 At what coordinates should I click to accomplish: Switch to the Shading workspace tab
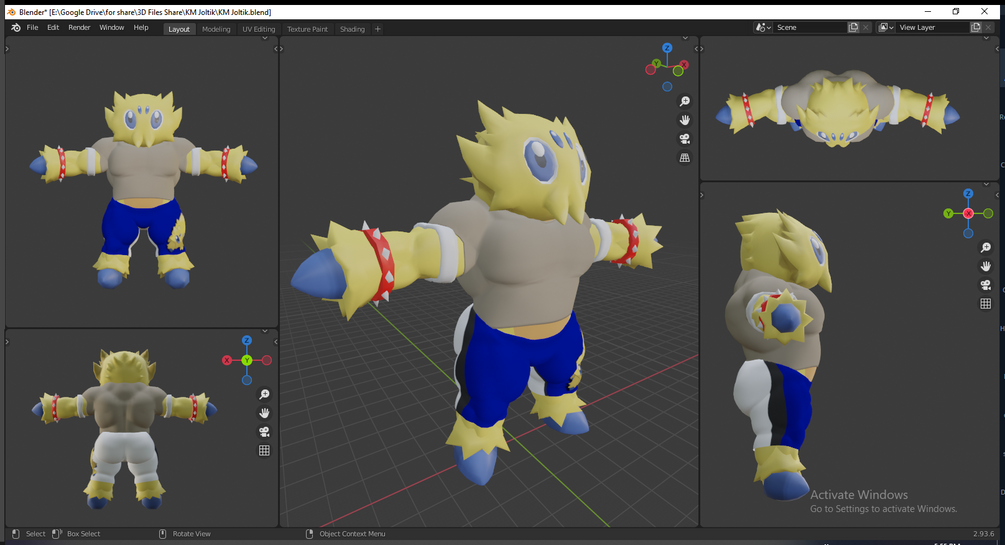(x=352, y=29)
